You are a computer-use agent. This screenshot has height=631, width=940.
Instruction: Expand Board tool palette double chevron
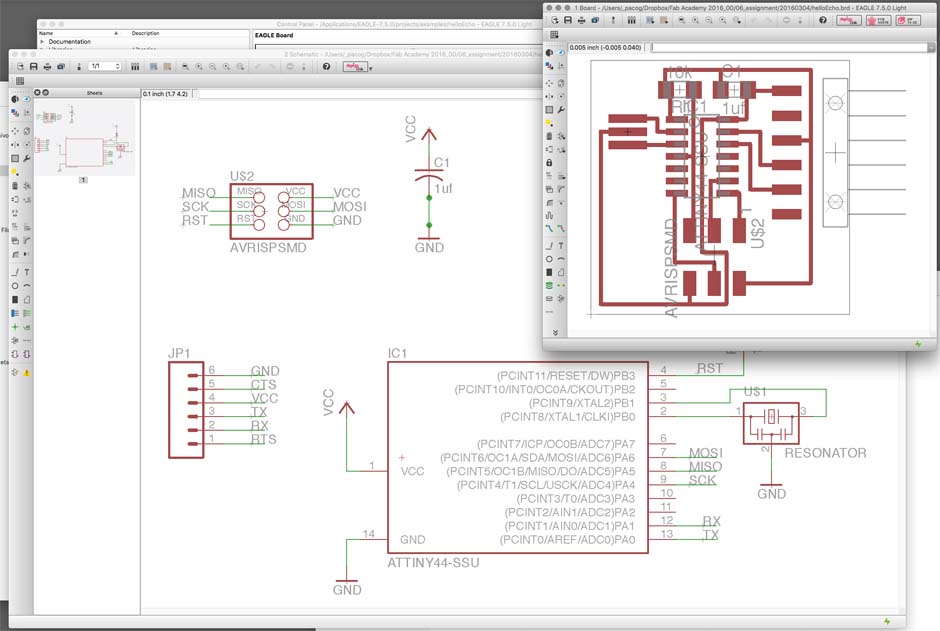pos(555,332)
